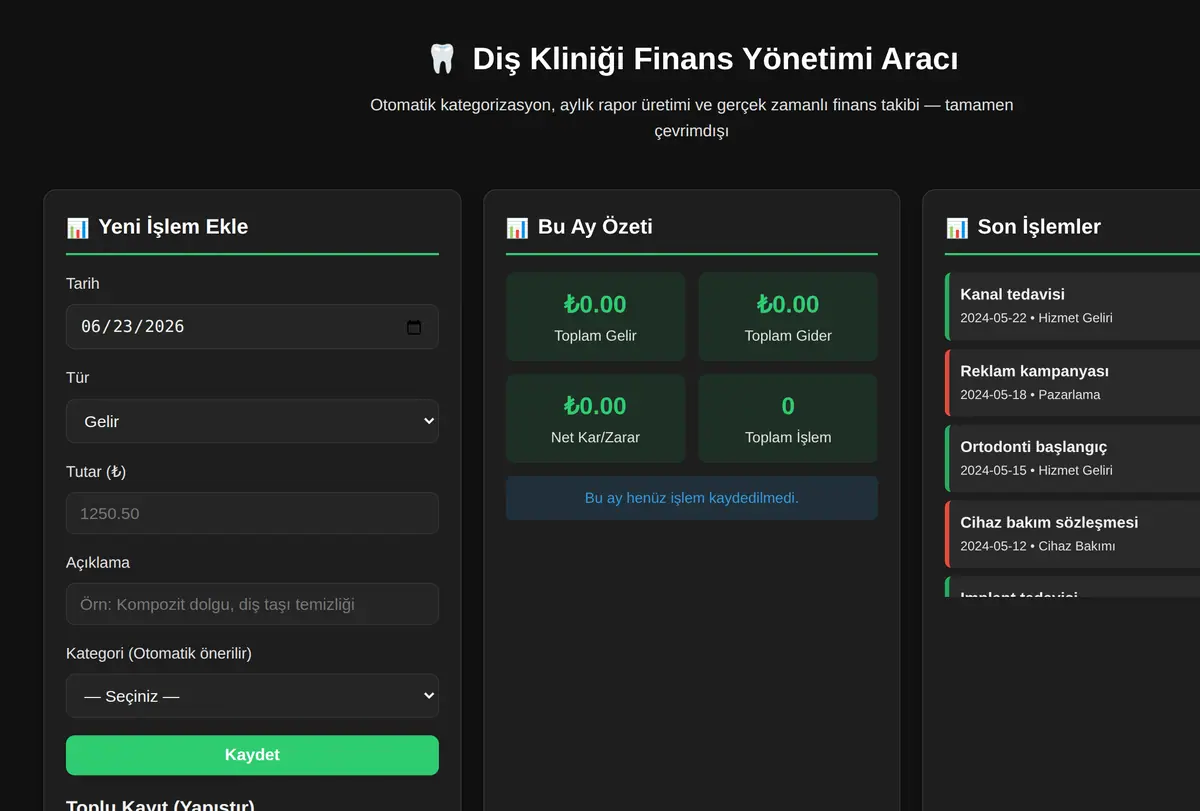This screenshot has width=1200, height=811.
Task: Click the Toplam İşlem summary card
Action: coord(788,419)
